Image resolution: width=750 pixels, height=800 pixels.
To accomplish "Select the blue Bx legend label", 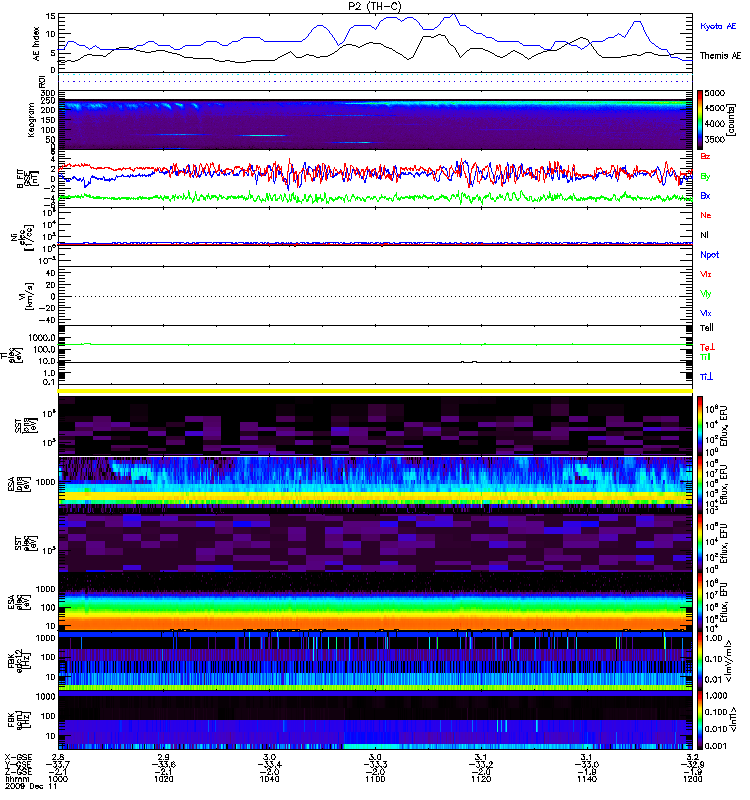I will [x=705, y=196].
